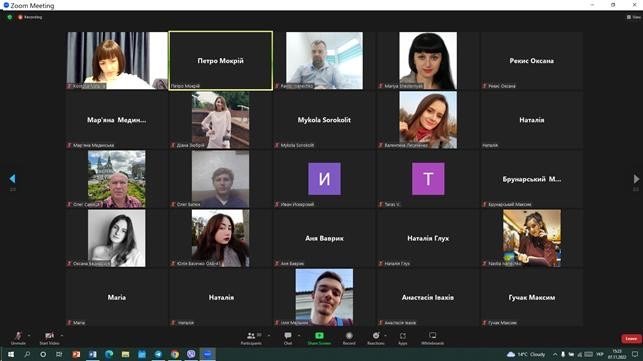The image size is (643, 361).
Task: Start Video from the Zoom toolbar
Action: pyautogui.click(x=49, y=338)
